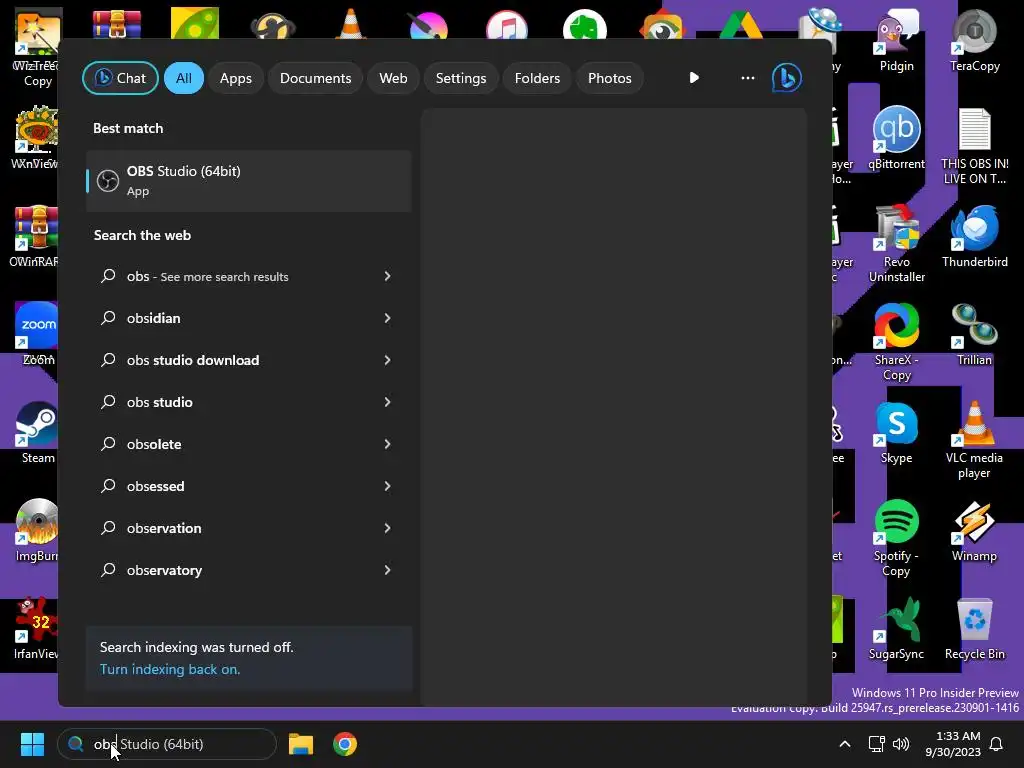Switch to the Web filter tab
Image resolution: width=1024 pixels, height=768 pixels.
[x=393, y=78]
